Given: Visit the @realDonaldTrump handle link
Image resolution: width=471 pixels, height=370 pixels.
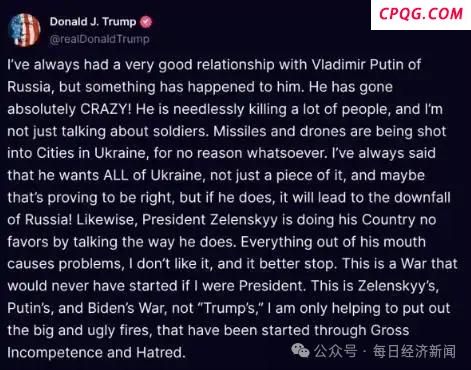Looking at the screenshot, I should click(99, 39).
